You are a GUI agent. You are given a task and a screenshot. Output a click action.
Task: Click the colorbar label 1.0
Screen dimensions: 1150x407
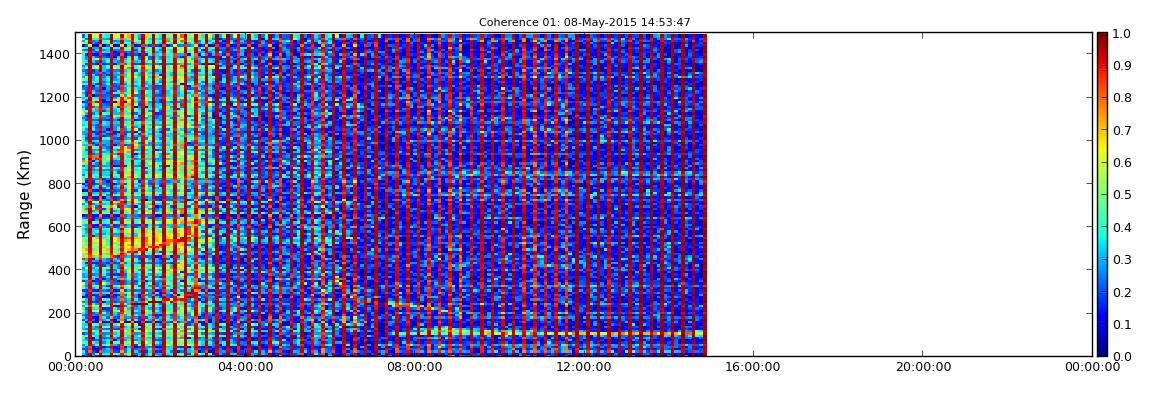pyautogui.click(x=1122, y=34)
